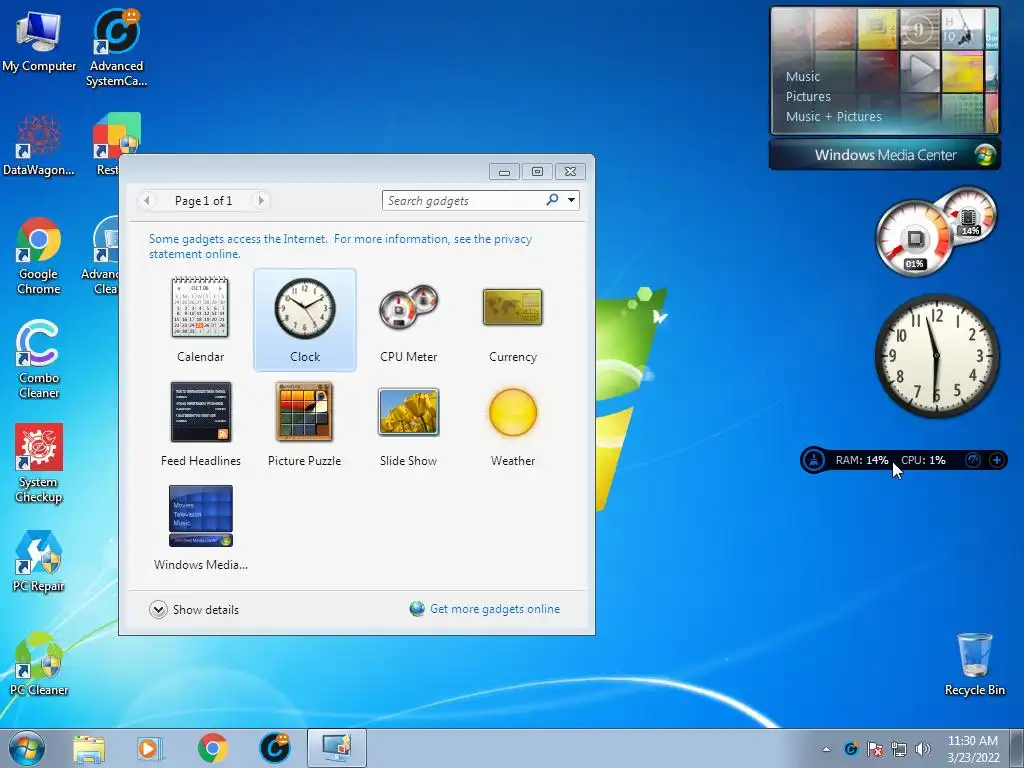Select the Windows Media Center gadget
Screen dimensions: 1024x768
pos(200,528)
